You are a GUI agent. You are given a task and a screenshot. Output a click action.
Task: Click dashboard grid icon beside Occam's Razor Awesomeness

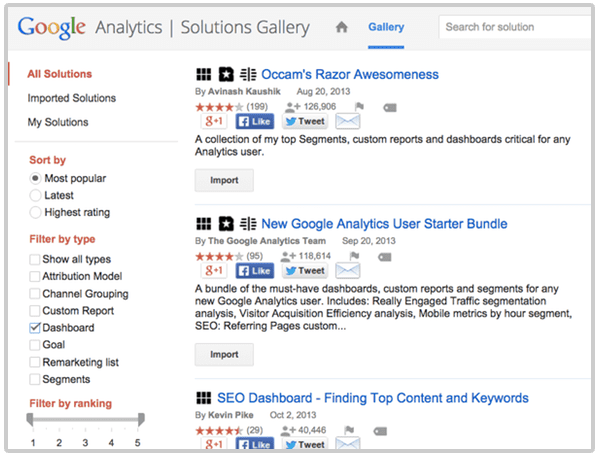click(204, 74)
